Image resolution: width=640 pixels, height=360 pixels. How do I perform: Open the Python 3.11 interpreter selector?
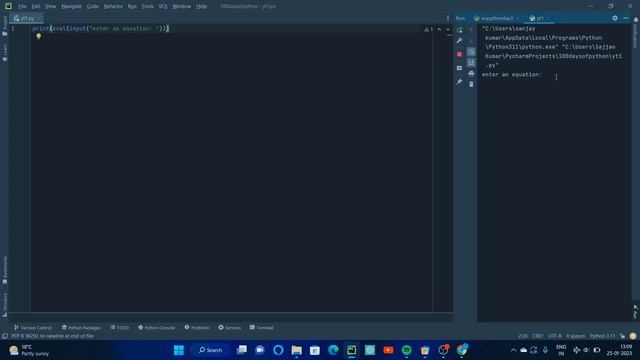pos(602,336)
